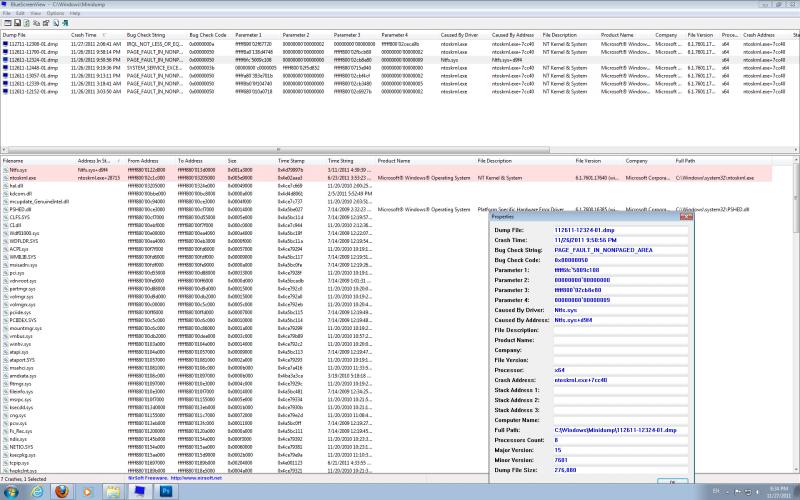Click Full Path field in Properties dialog
This screenshot has height=500, width=800.
click(x=620, y=430)
